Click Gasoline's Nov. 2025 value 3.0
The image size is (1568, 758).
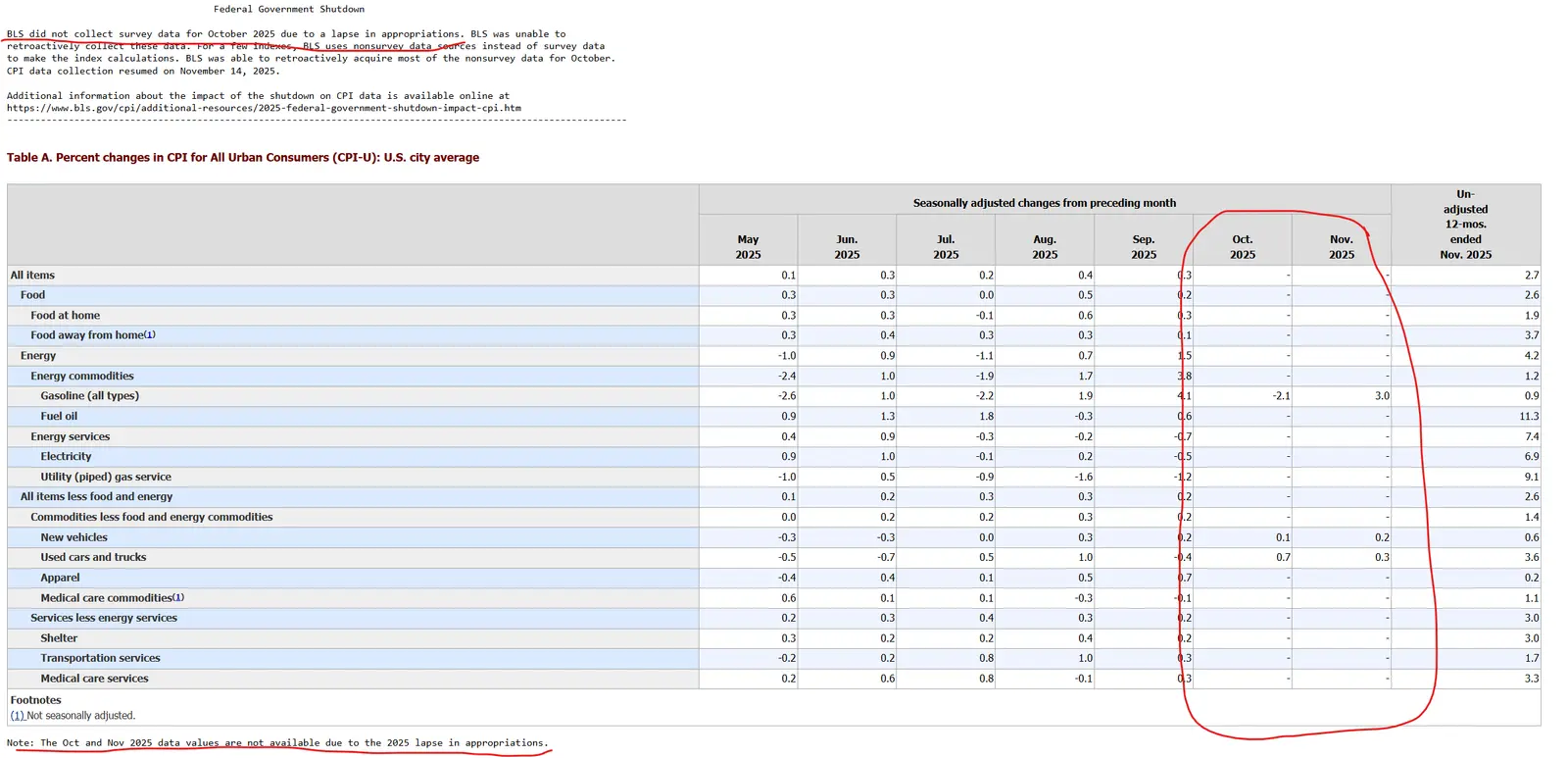tap(1381, 396)
